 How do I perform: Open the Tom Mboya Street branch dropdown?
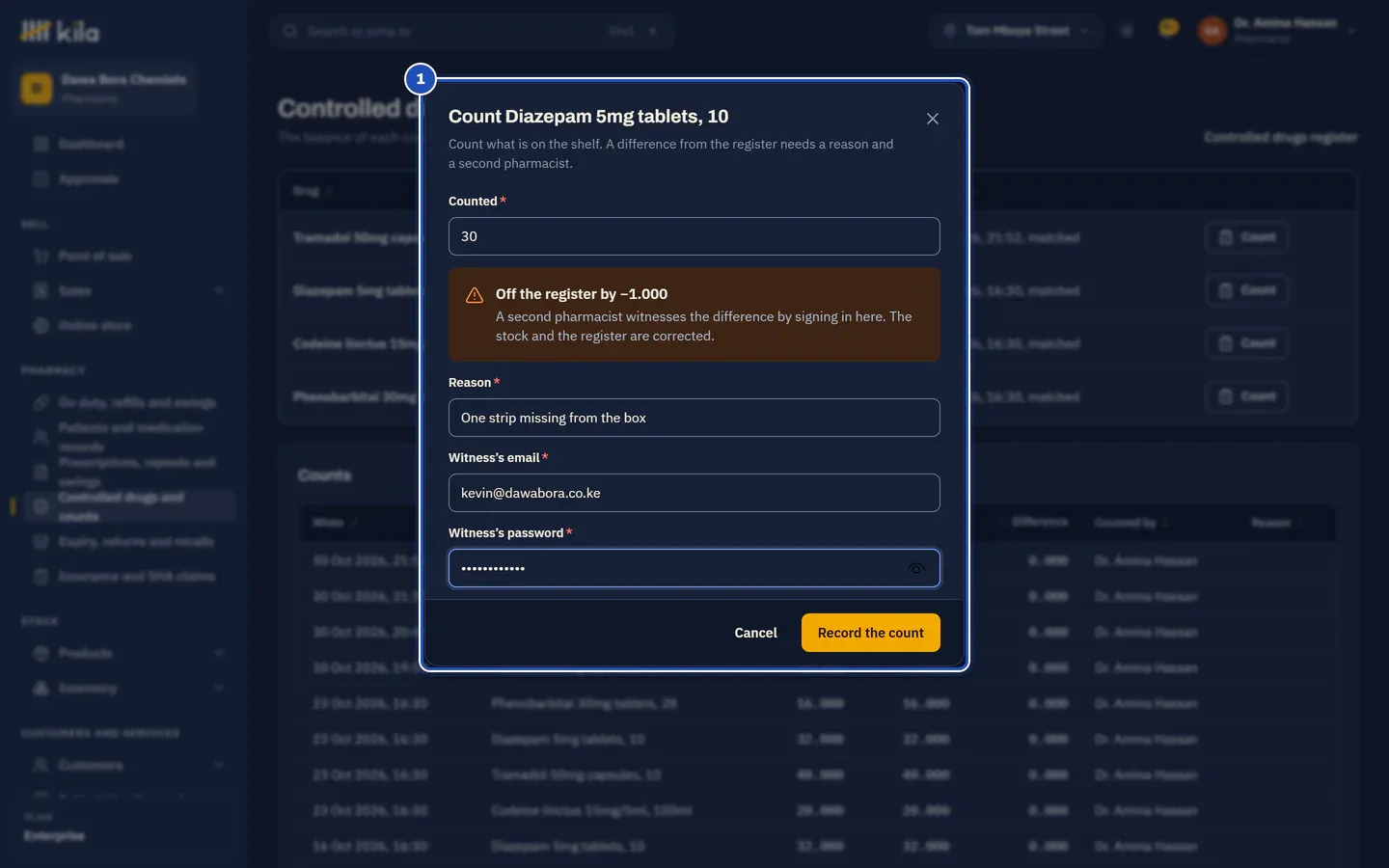1019,31
